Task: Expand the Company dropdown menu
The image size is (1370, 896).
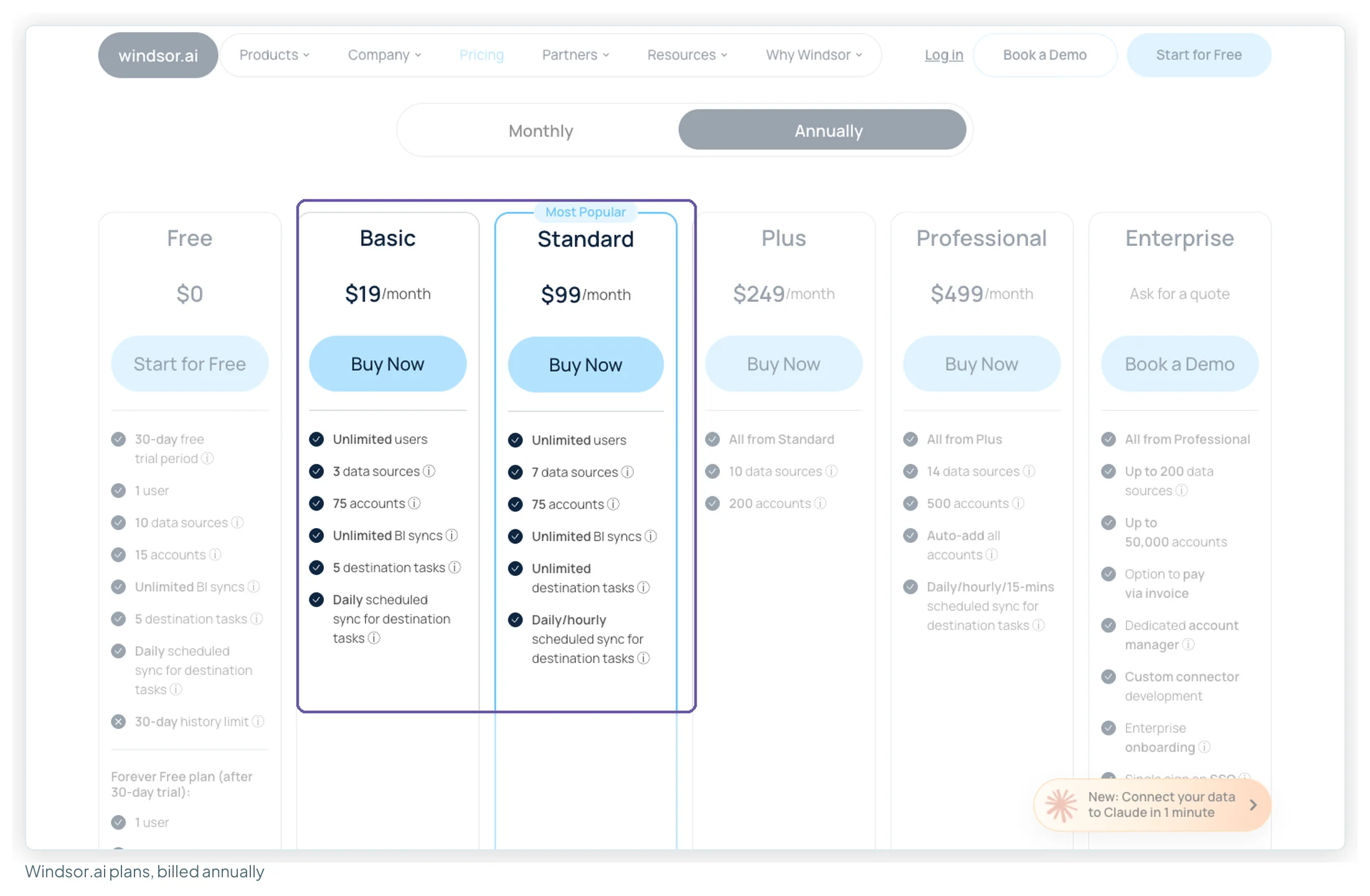Action: click(x=385, y=55)
